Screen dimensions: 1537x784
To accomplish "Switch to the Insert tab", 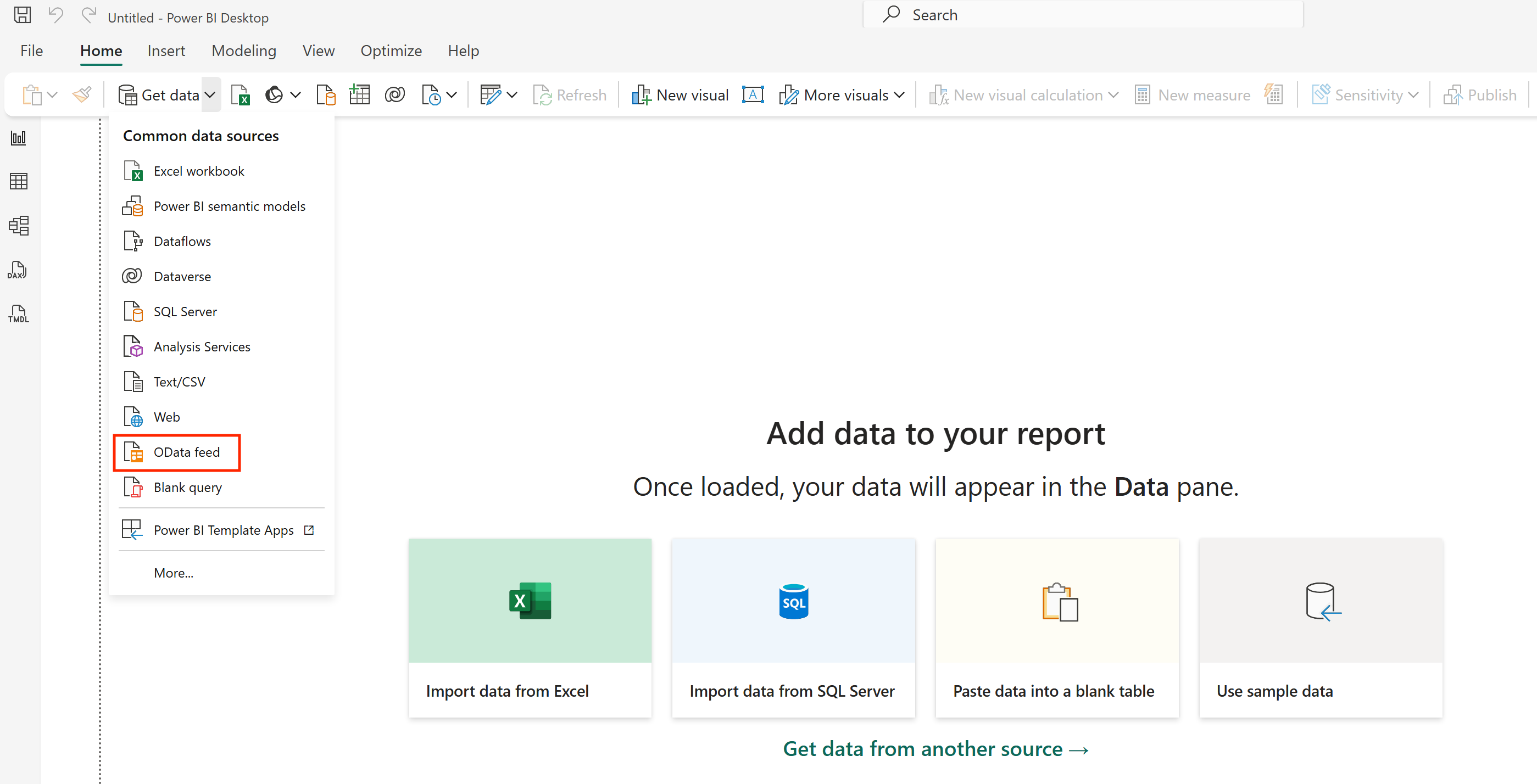I will (x=166, y=51).
